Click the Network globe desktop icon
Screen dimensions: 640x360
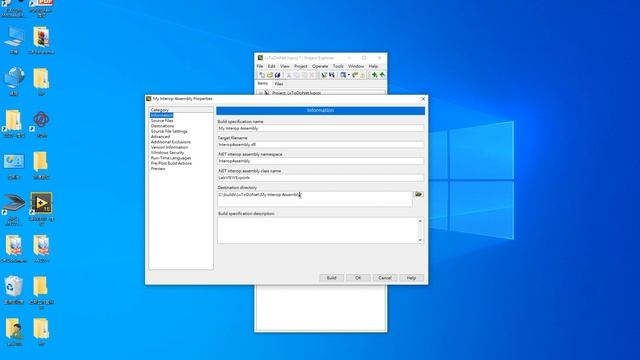point(14,78)
